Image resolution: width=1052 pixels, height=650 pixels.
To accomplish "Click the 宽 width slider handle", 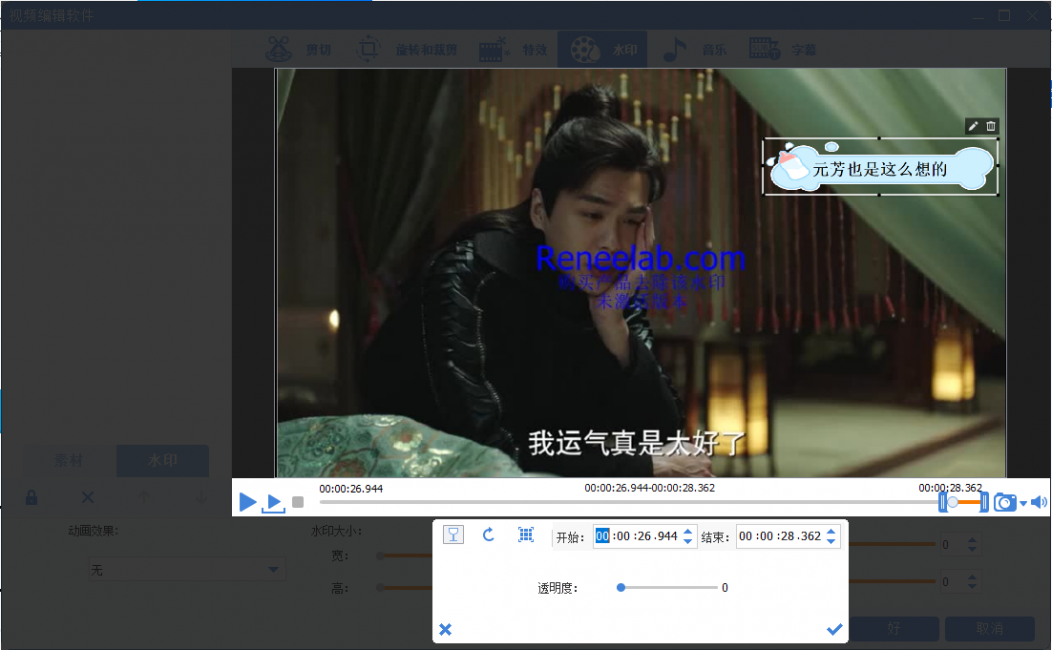I will pos(380,555).
